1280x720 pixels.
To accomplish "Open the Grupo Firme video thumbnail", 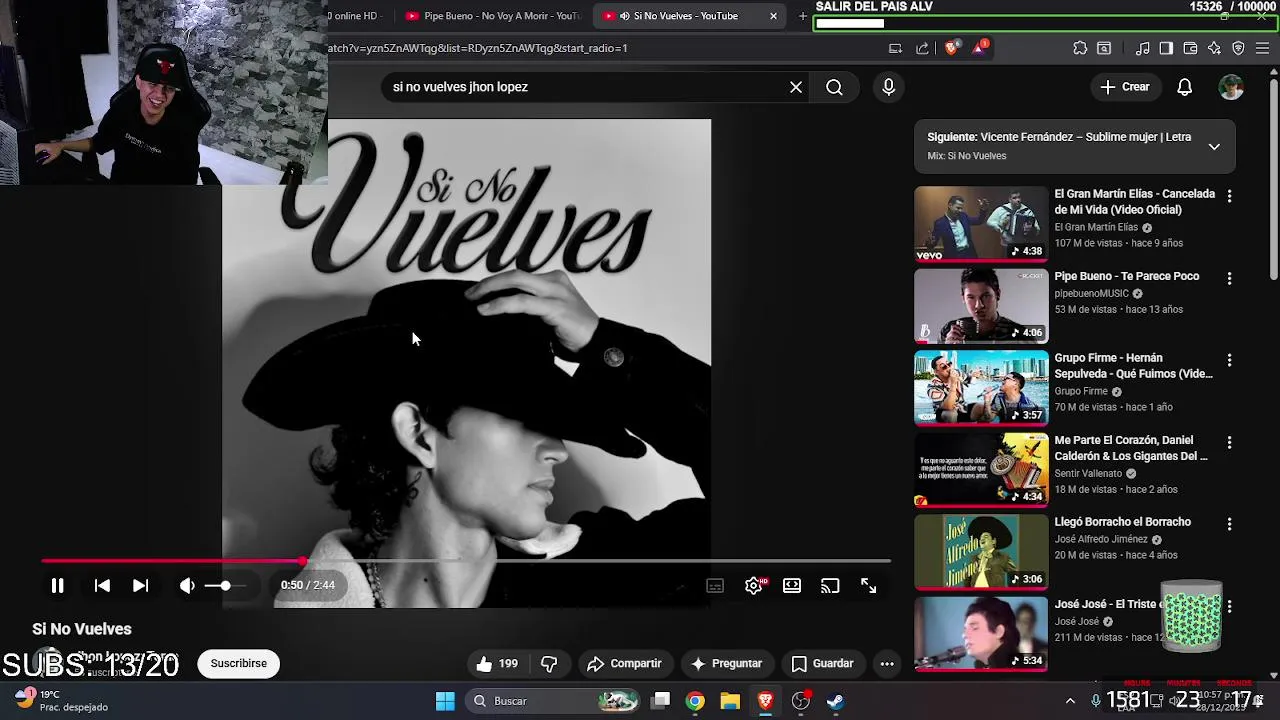I will pyautogui.click(x=981, y=388).
